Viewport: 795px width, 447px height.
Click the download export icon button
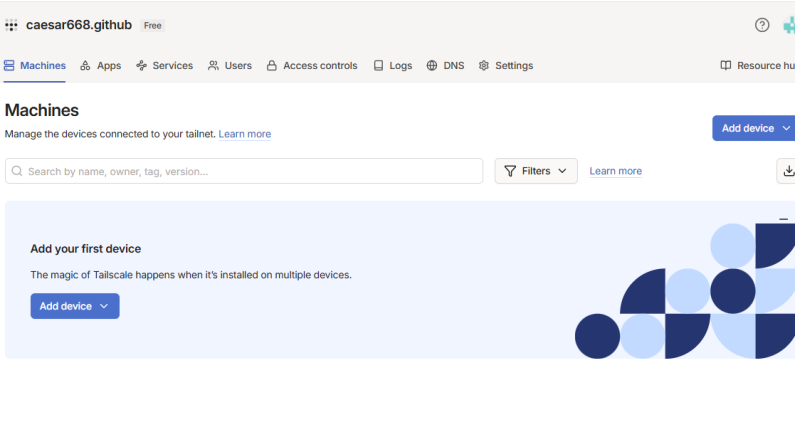tap(787, 171)
